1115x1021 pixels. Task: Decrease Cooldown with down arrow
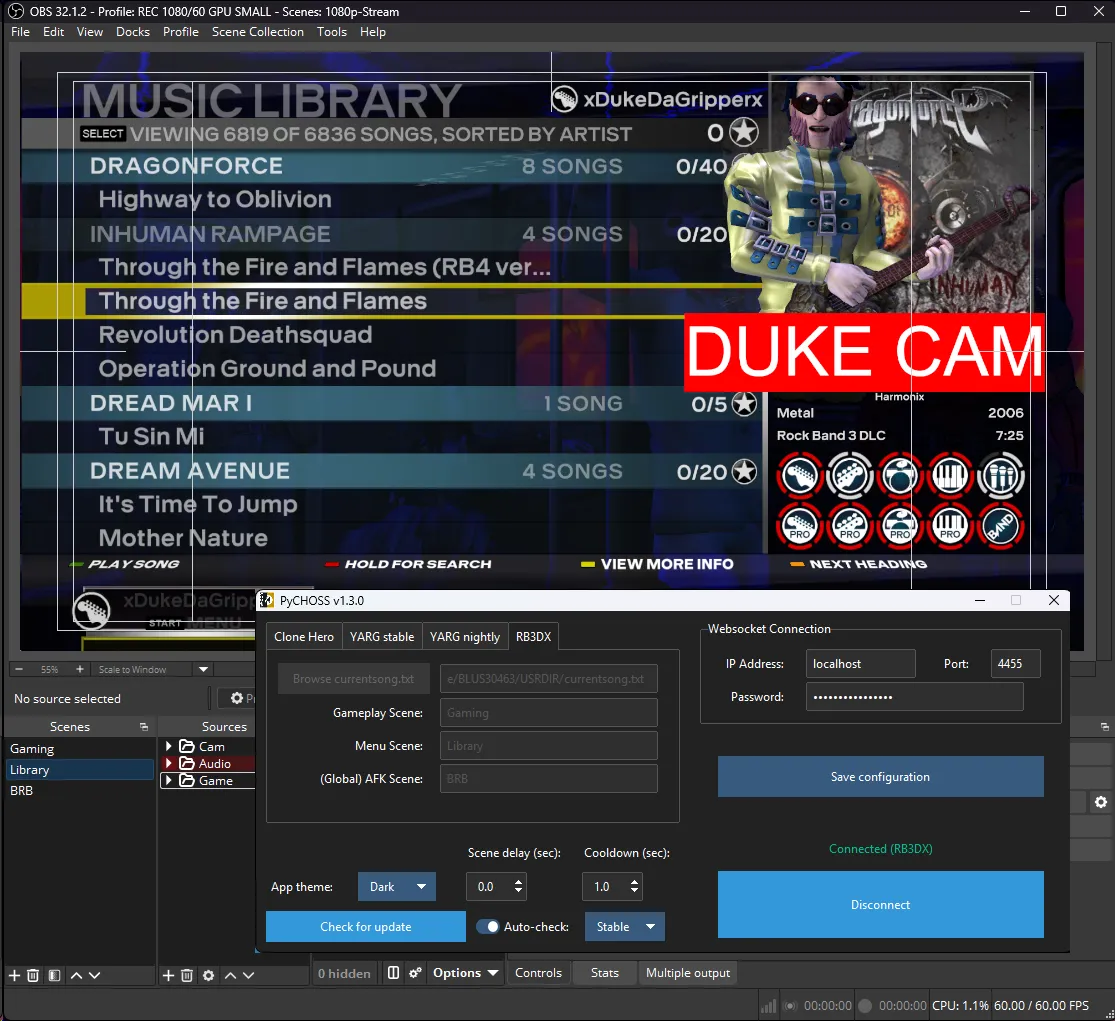pos(635,891)
